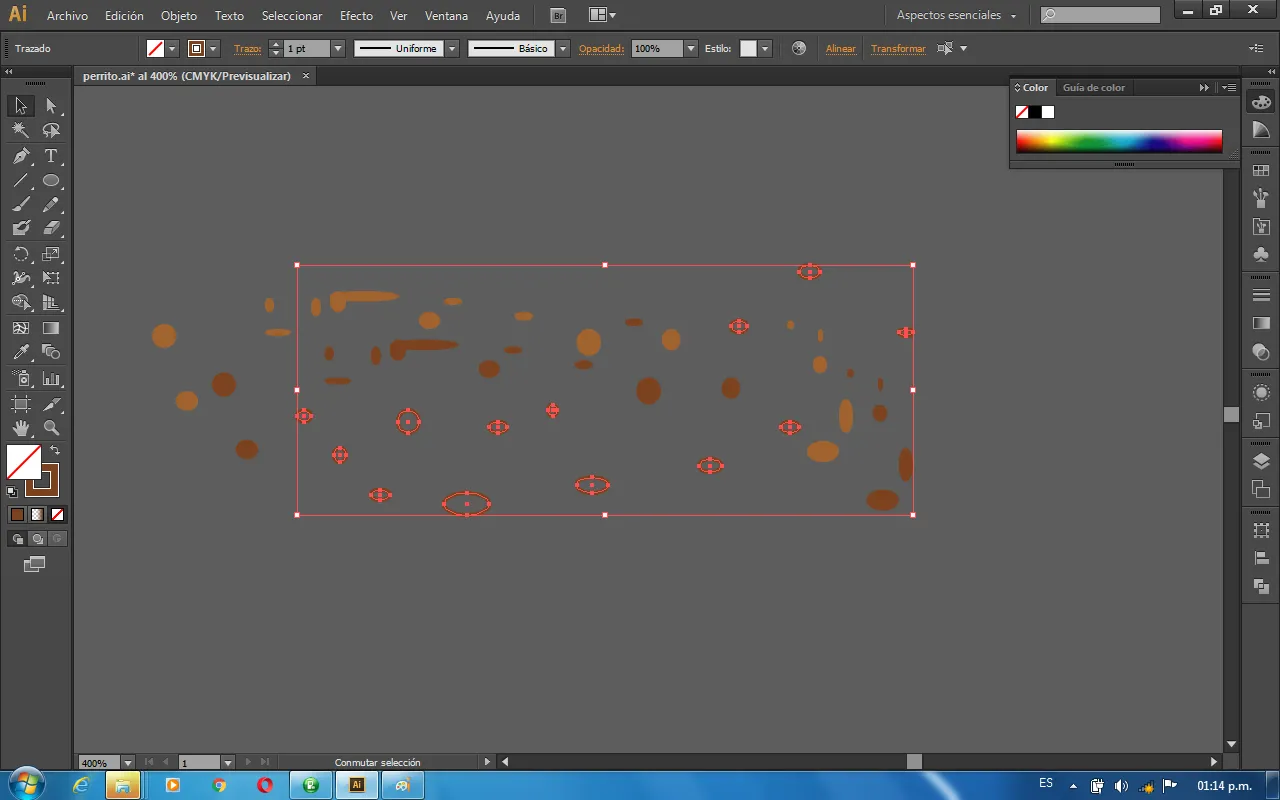This screenshot has height=800, width=1280.
Task: Select the Blend tool
Action: [51, 352]
